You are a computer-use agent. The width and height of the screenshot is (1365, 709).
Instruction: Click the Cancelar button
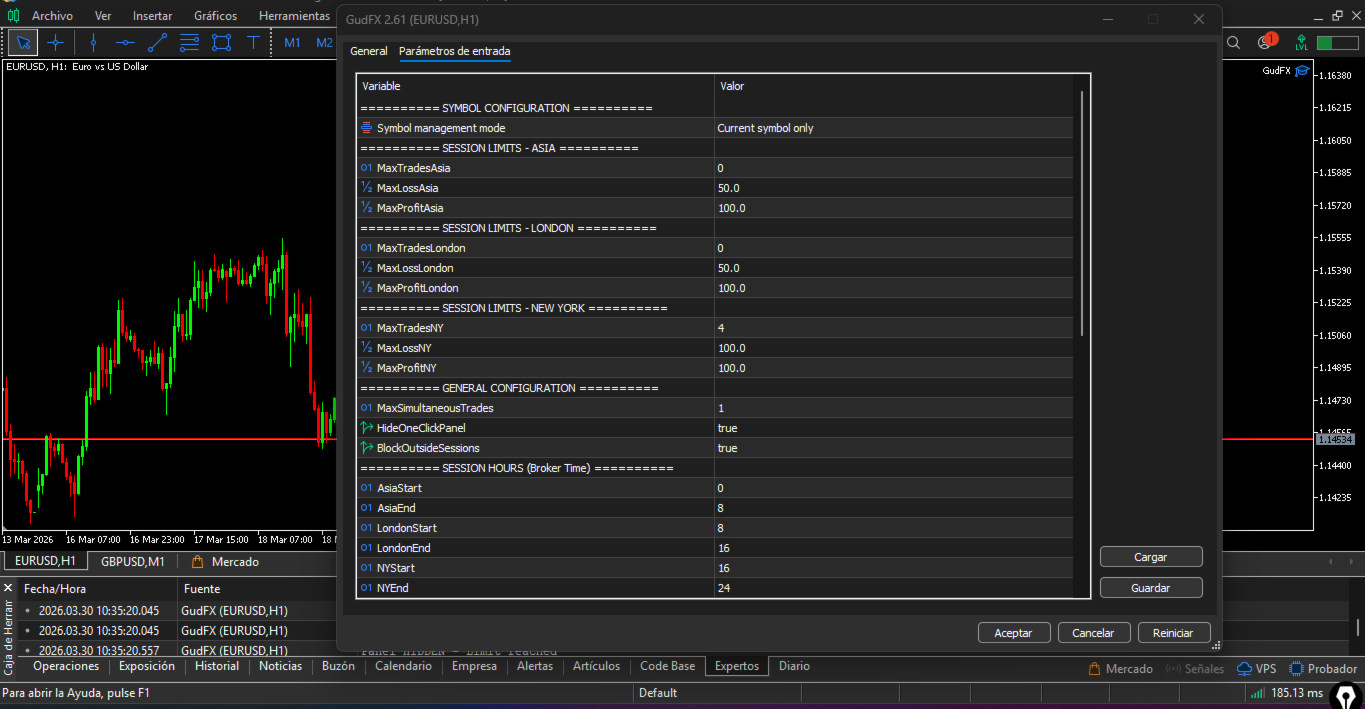[1093, 633]
